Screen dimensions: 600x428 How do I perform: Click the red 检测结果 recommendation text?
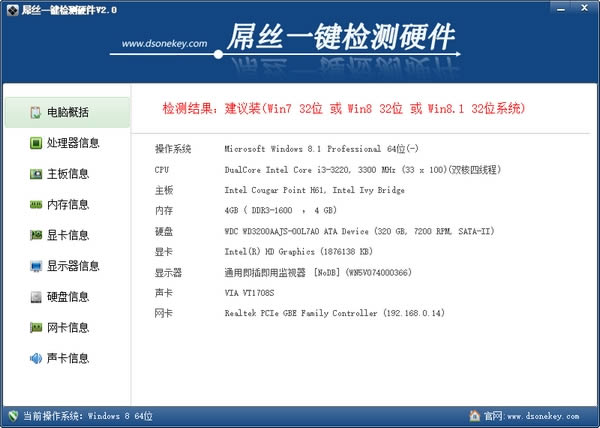(x=344, y=109)
